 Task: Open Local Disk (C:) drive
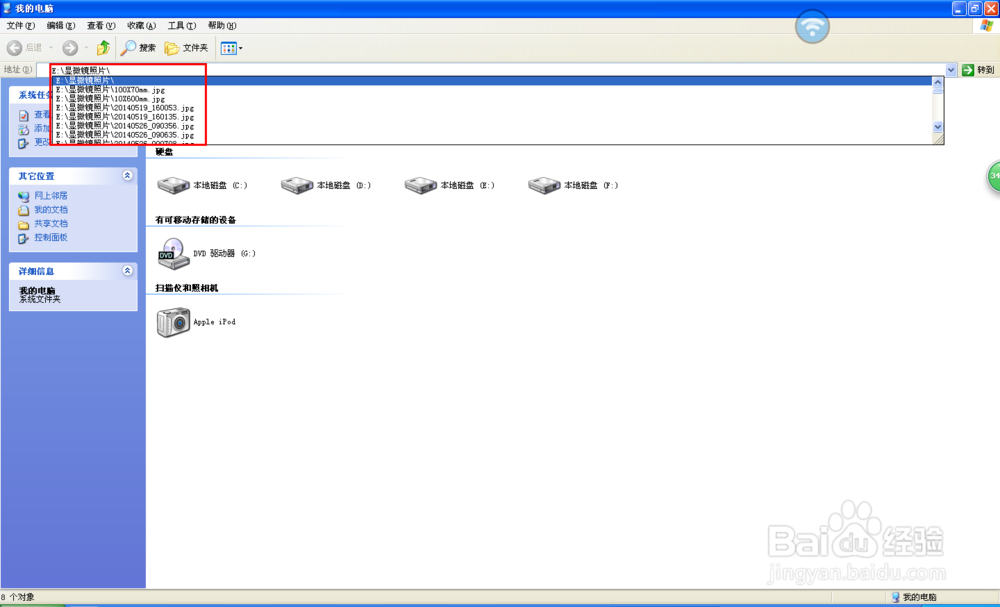[202, 186]
